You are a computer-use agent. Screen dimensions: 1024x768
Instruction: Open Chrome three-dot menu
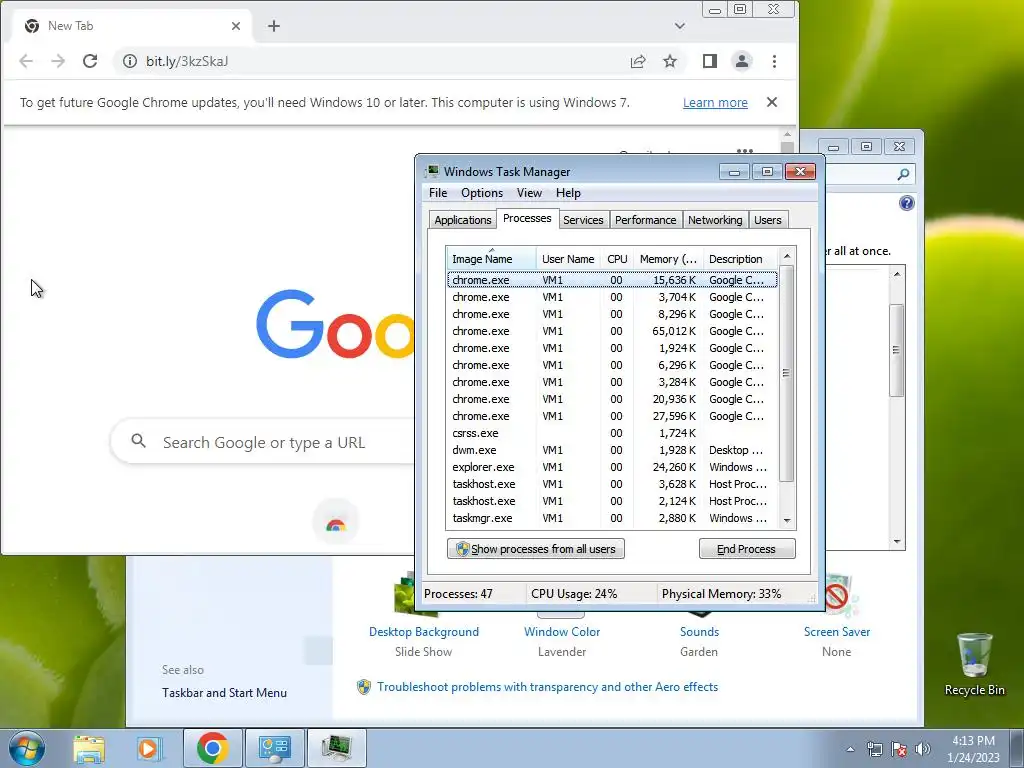775,61
